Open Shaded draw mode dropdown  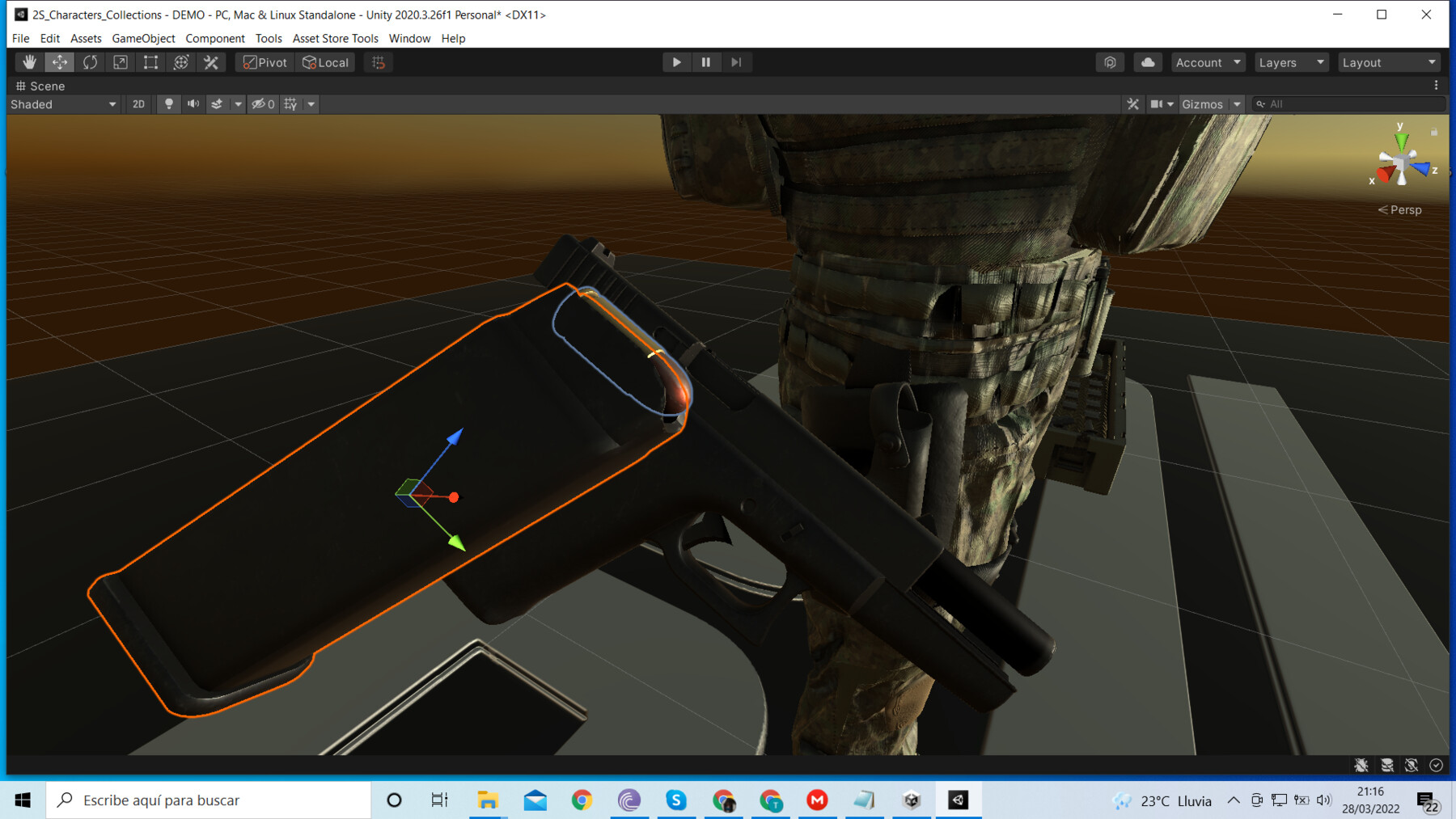click(x=63, y=104)
